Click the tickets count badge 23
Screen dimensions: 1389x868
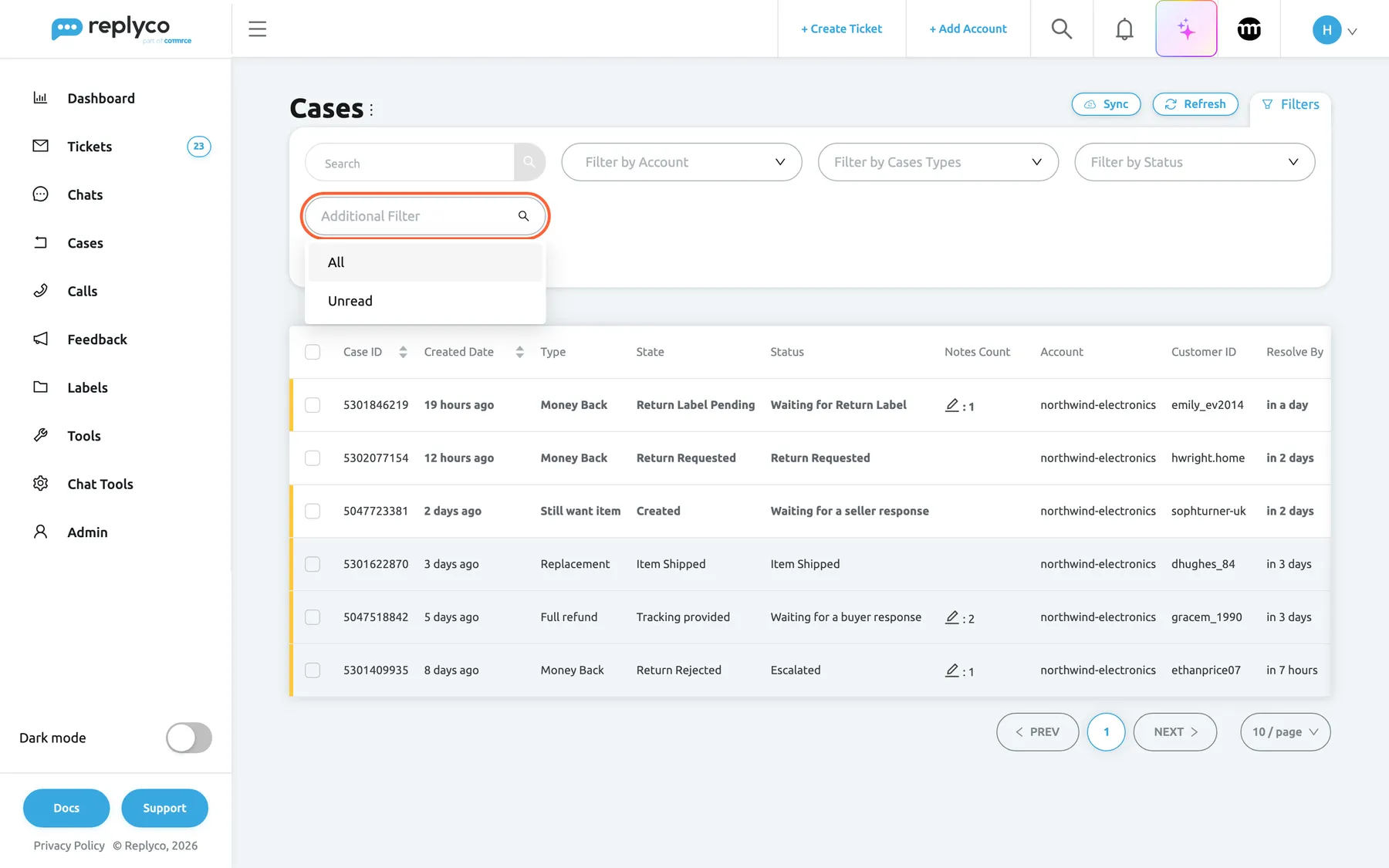(x=199, y=147)
